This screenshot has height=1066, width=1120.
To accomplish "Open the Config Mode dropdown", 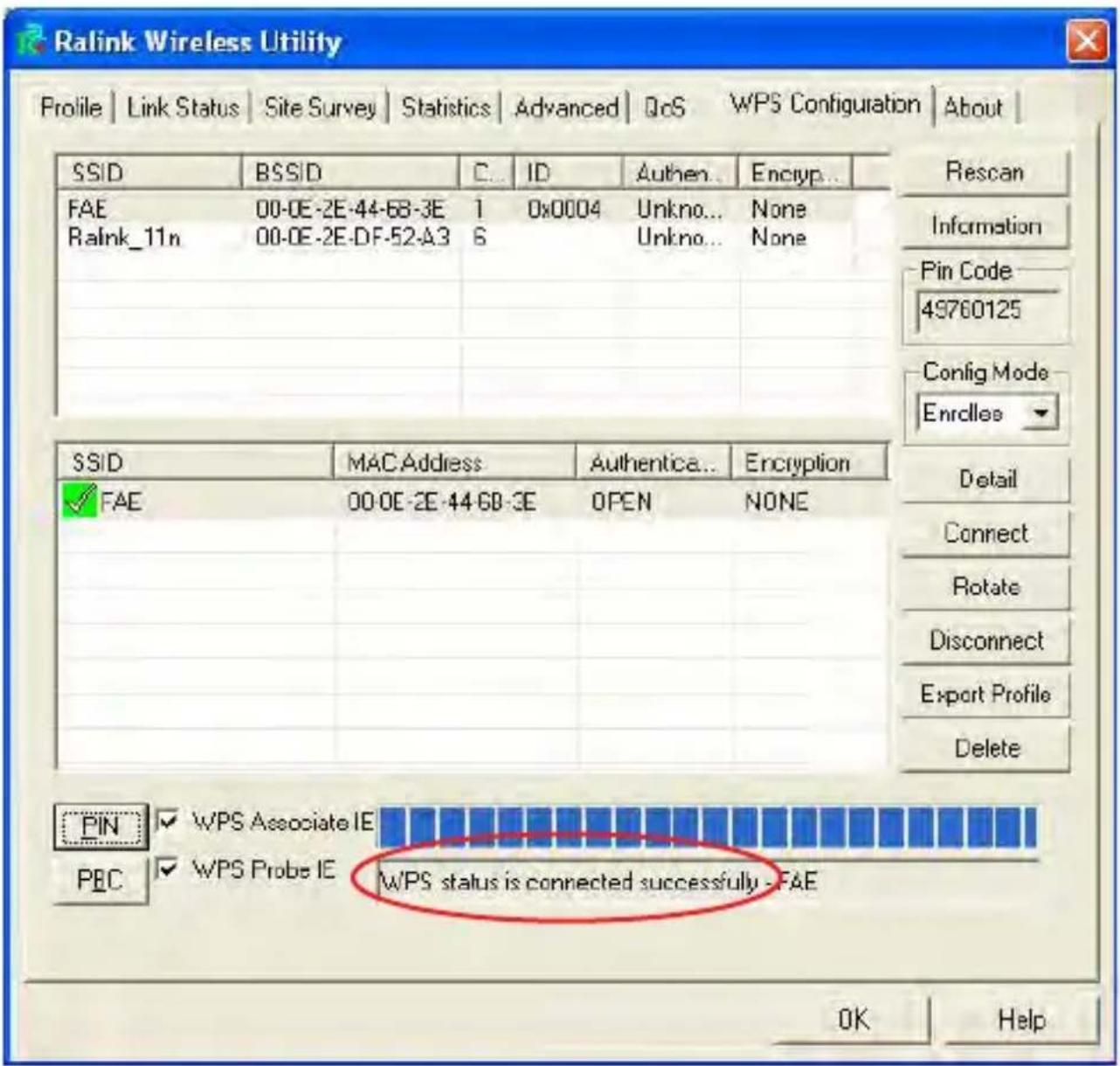I will 1040,412.
